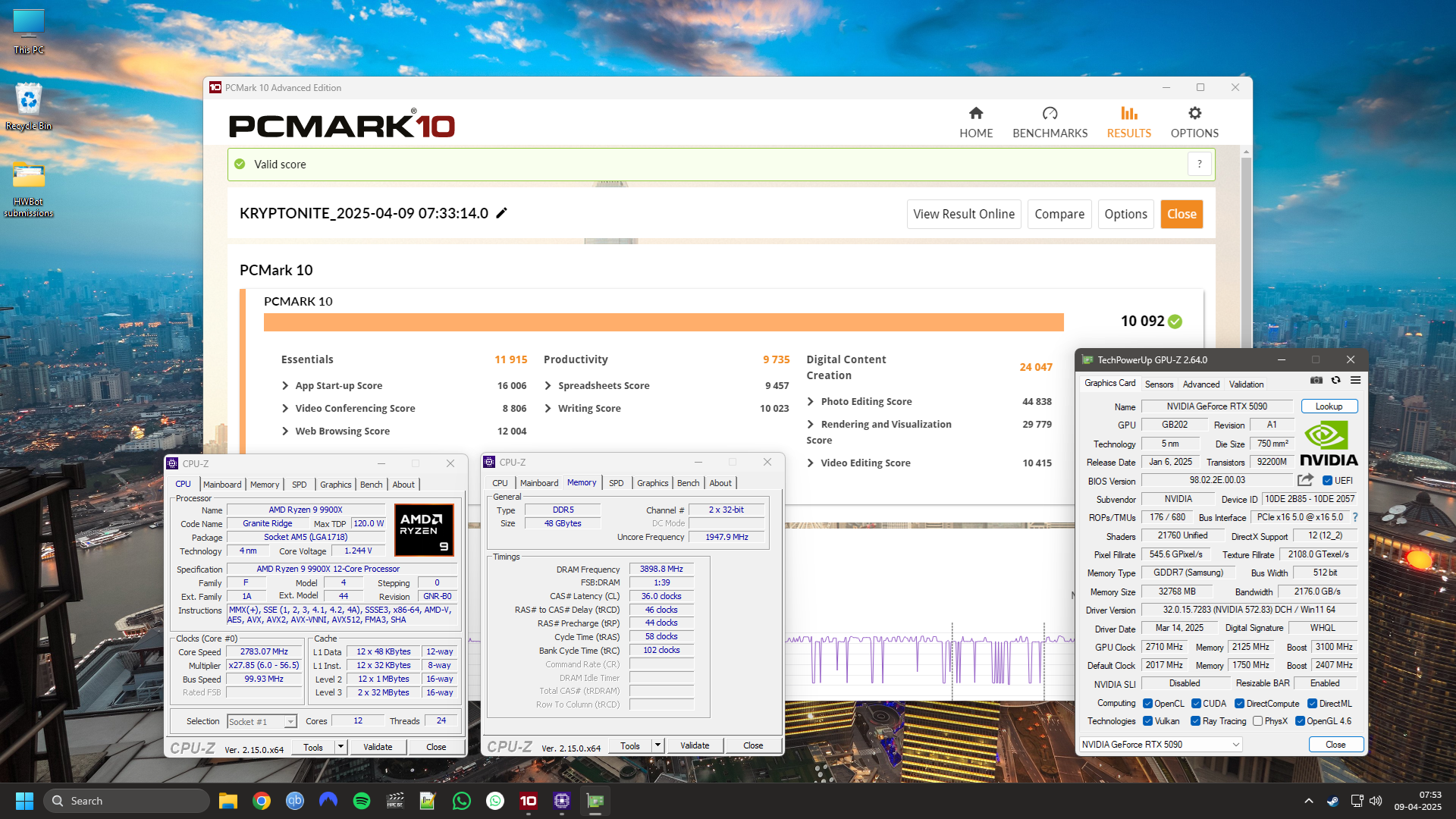Open the Sensors tab in GPU-Z
Viewport: 1456px width, 819px height.
tap(1159, 384)
